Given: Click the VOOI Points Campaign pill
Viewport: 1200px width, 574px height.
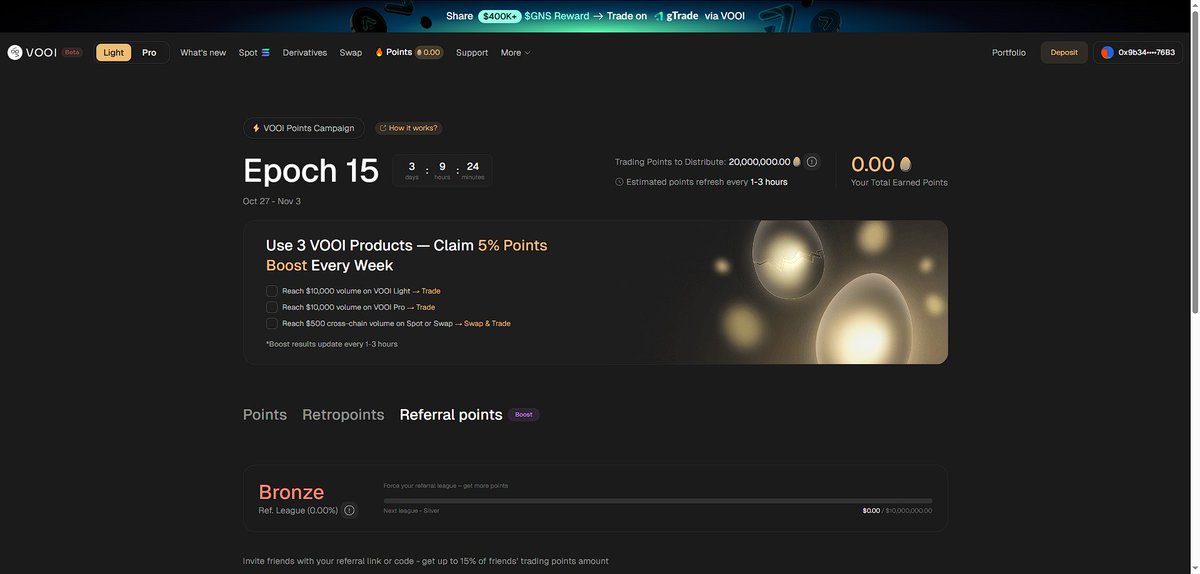Looking at the screenshot, I should (x=304, y=128).
